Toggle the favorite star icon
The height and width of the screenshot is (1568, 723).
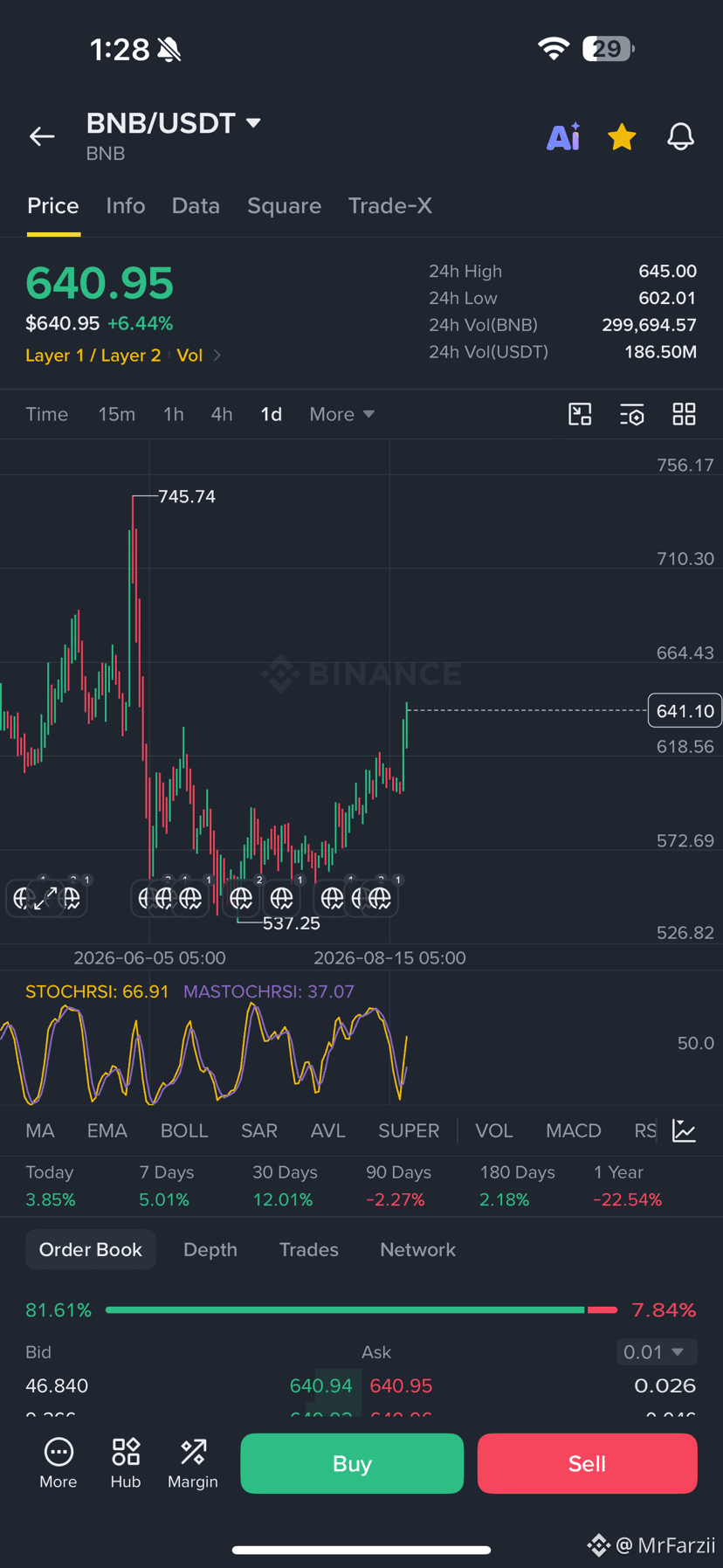(x=622, y=137)
